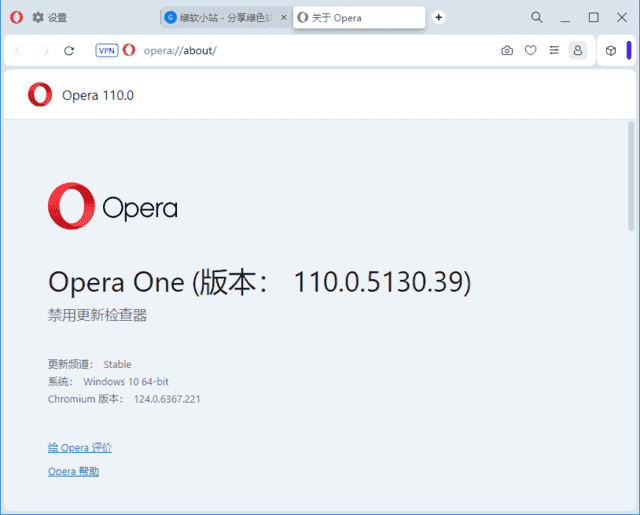Click the new tab plus button
Viewport: 640px width, 515px height.
(x=438, y=17)
